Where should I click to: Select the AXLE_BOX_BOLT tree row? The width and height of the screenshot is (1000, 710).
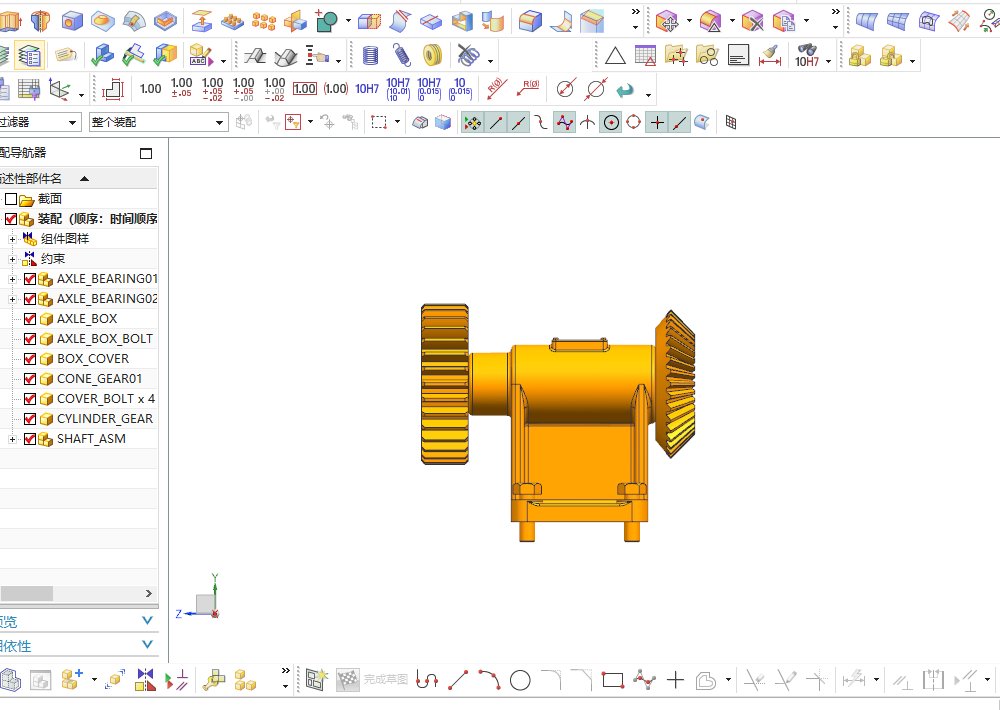tap(78, 339)
